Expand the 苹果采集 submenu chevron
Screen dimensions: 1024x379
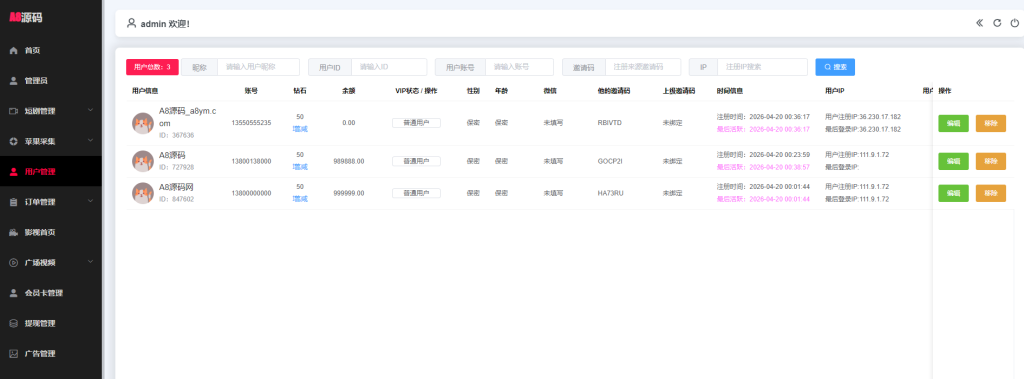pos(91,140)
